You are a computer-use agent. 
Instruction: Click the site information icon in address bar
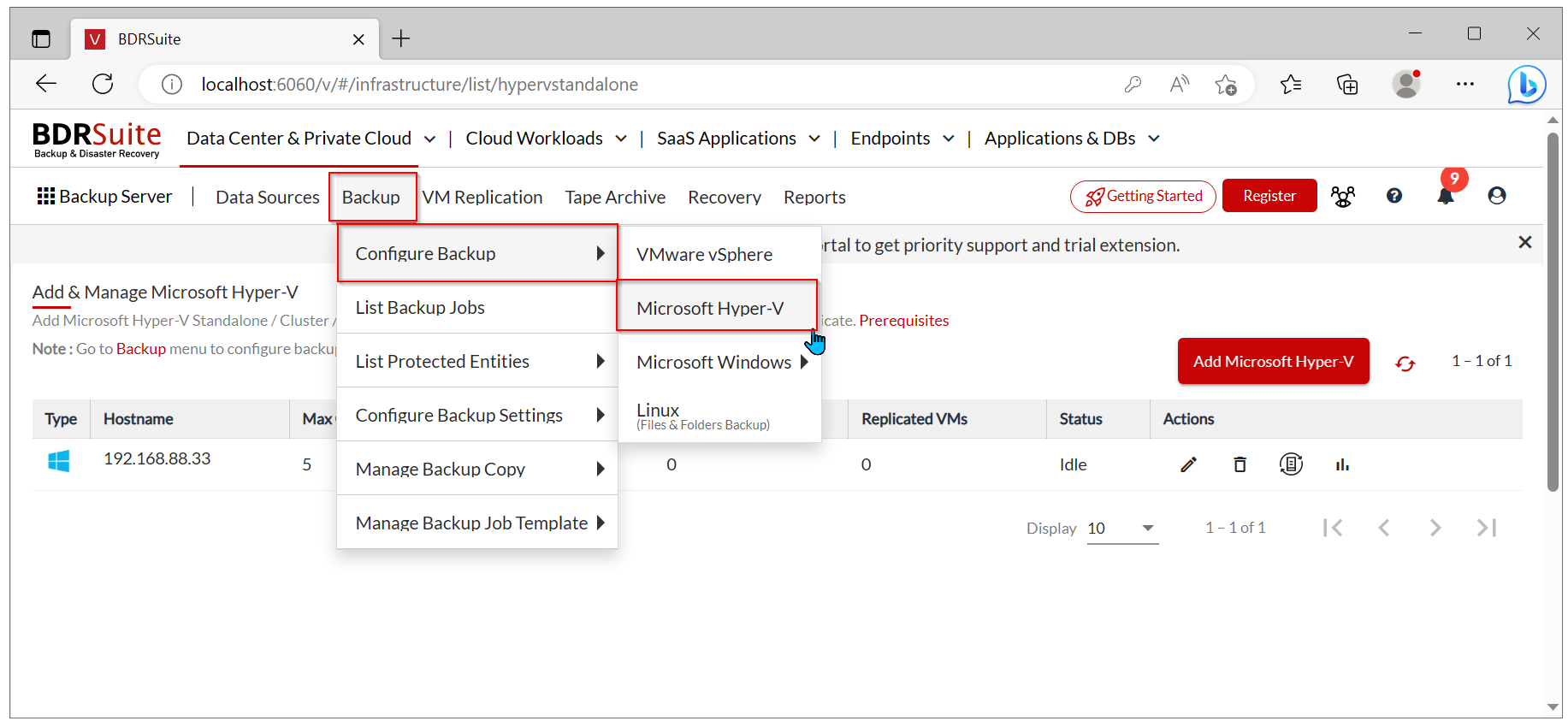tap(172, 85)
